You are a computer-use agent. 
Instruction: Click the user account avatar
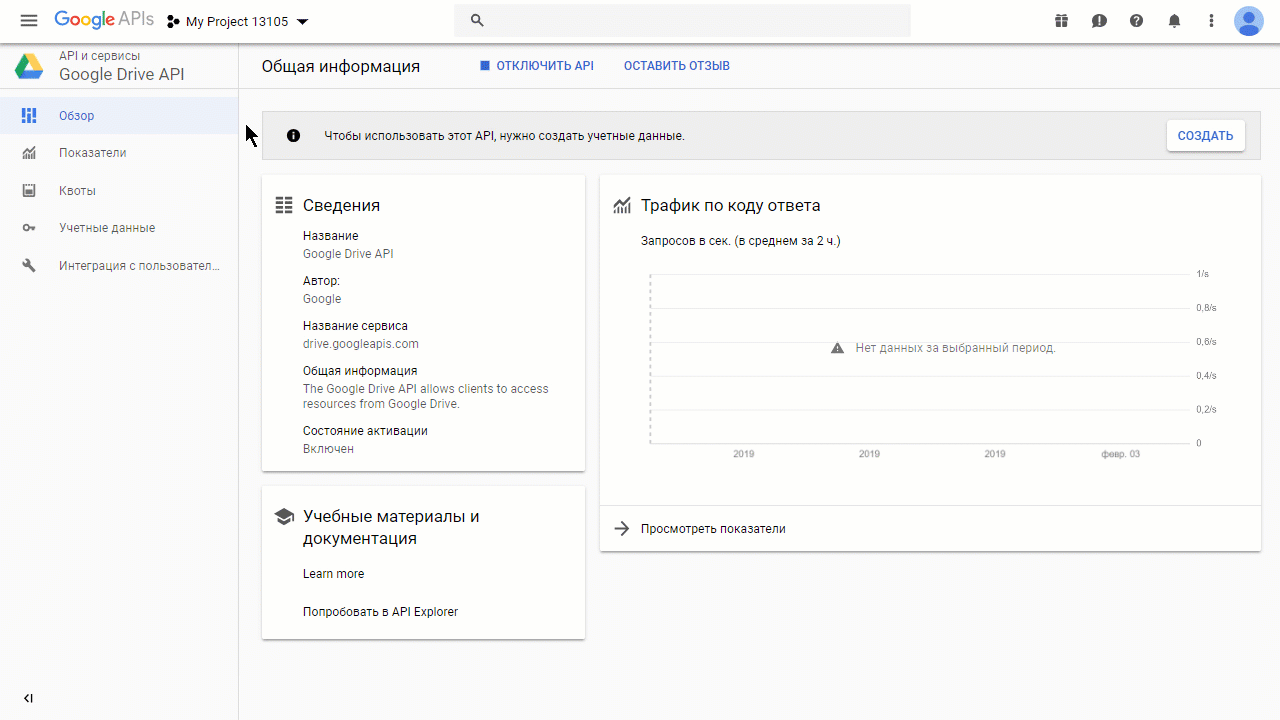click(x=1248, y=21)
